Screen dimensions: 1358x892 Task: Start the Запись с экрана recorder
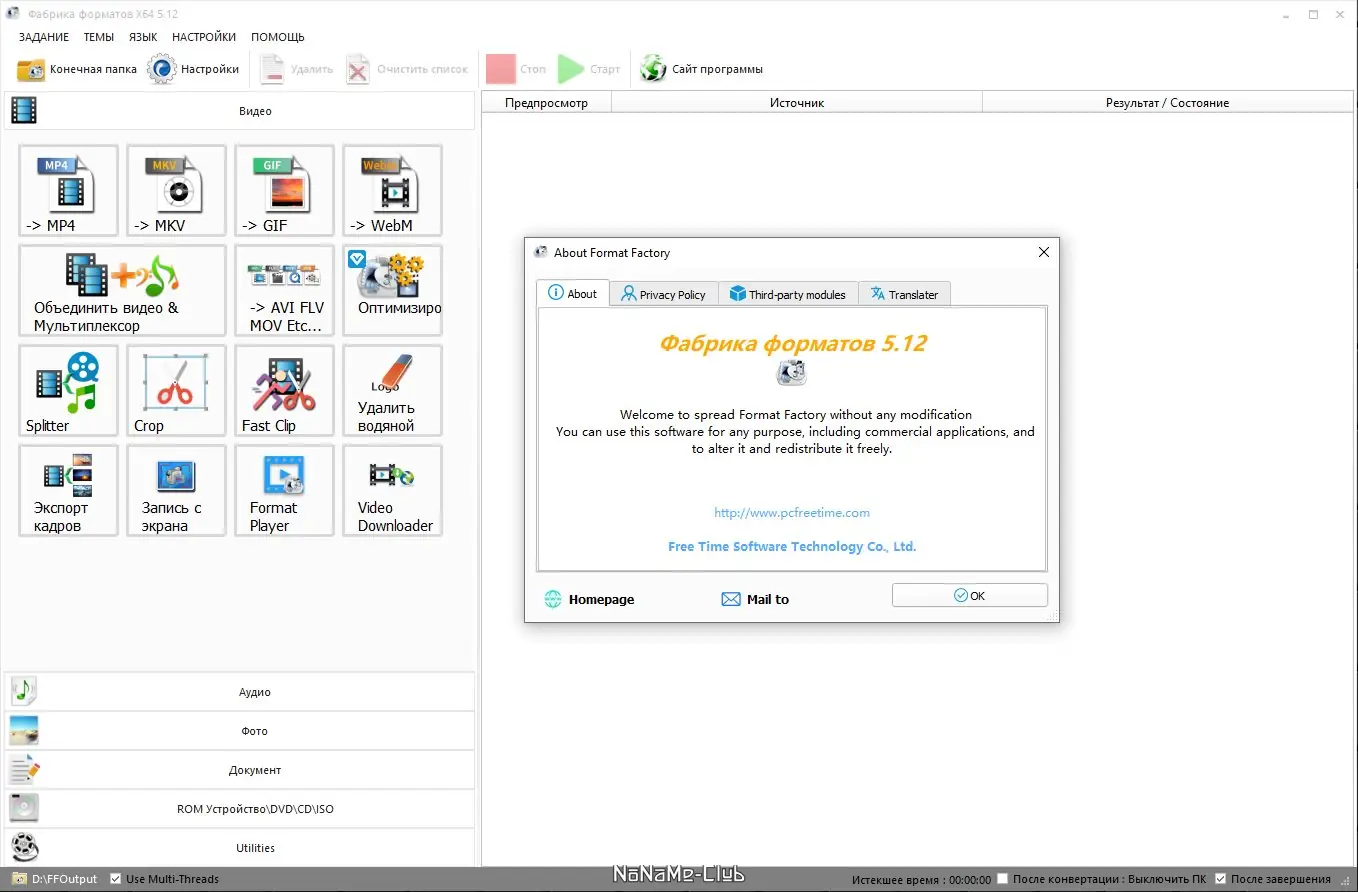176,490
